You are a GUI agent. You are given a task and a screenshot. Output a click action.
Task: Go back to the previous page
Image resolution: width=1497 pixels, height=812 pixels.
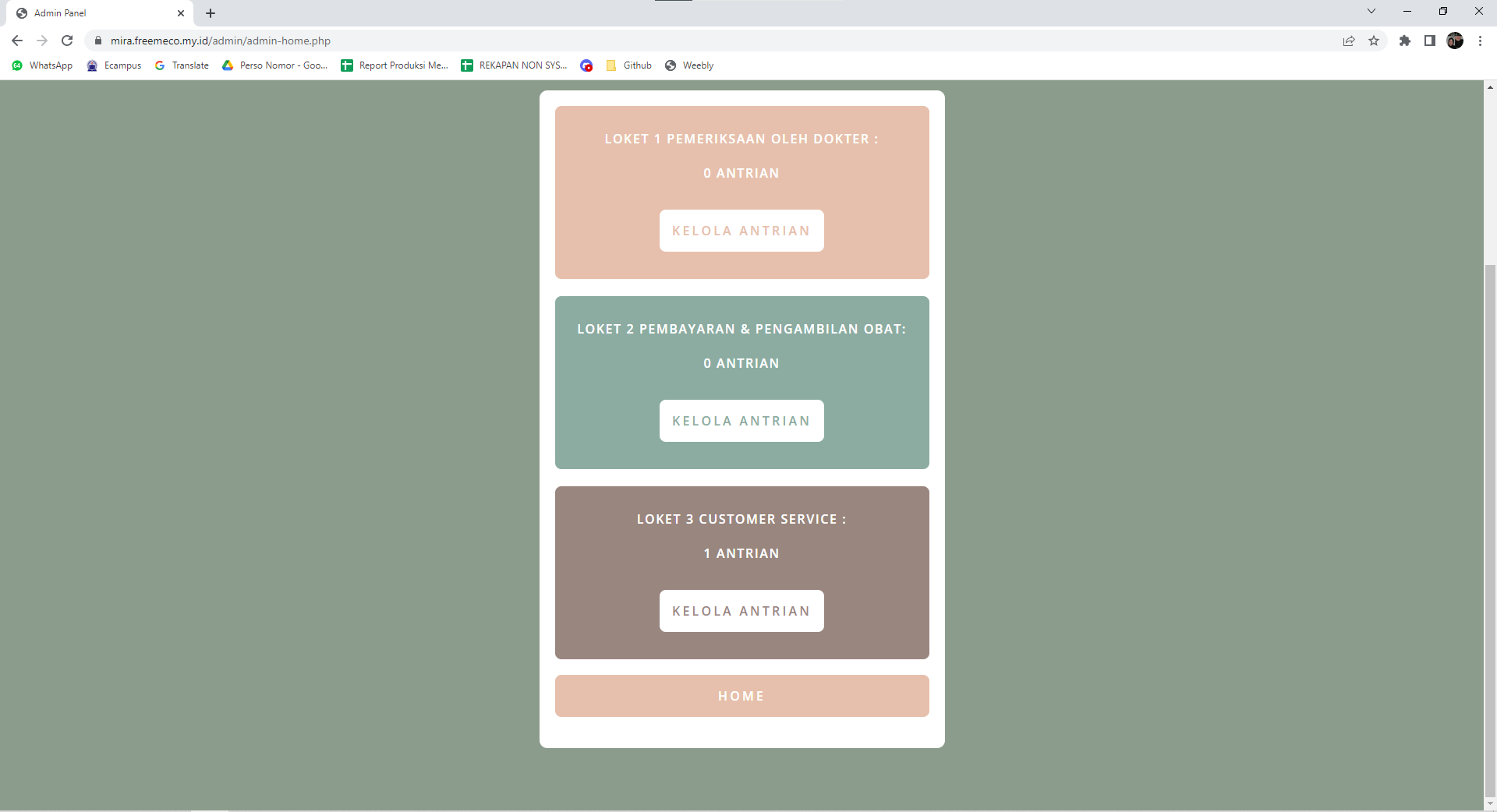(17, 41)
